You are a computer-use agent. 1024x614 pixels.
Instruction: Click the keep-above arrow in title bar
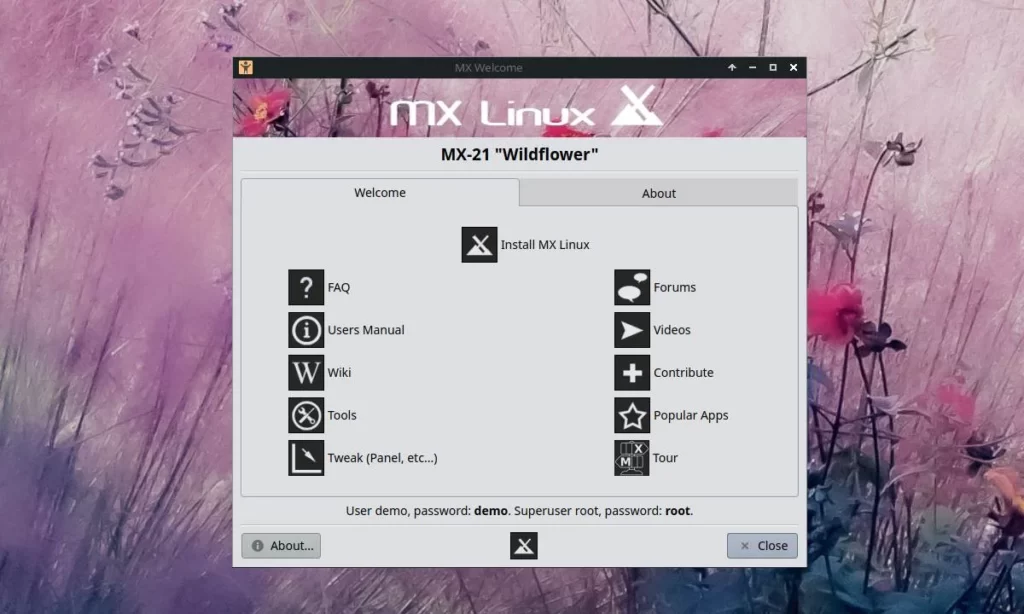coord(732,68)
